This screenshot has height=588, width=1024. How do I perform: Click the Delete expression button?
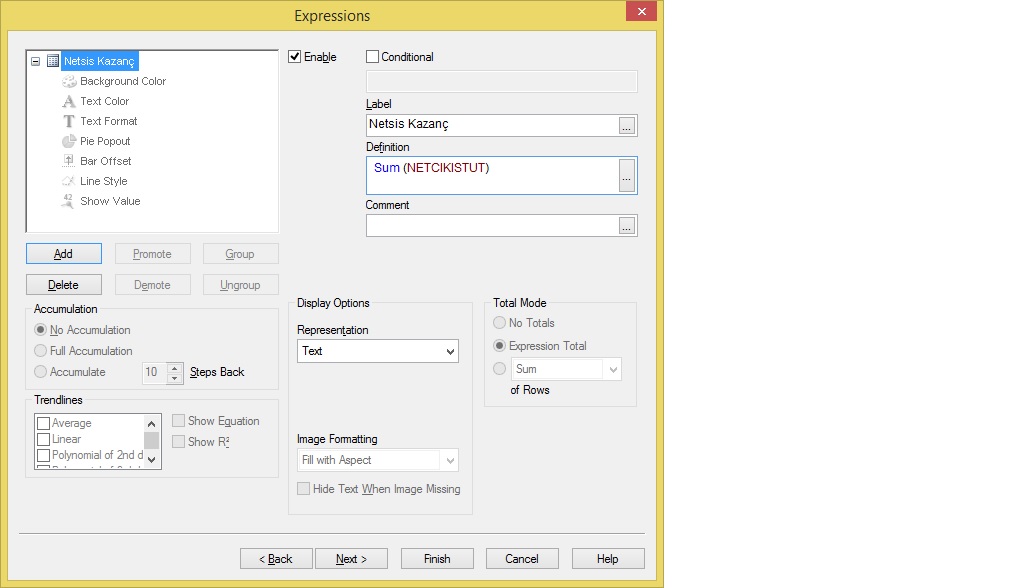pyautogui.click(x=63, y=285)
